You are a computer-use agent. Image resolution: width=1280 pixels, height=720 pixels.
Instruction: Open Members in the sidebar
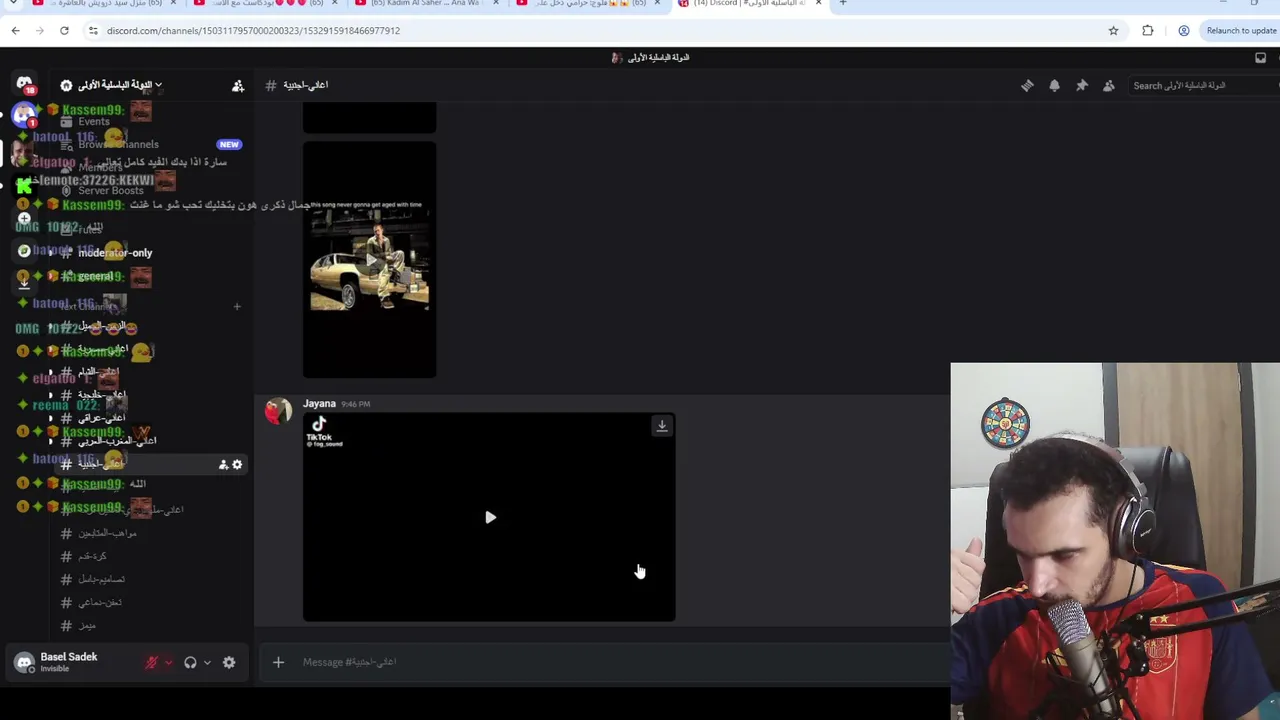tap(100, 168)
